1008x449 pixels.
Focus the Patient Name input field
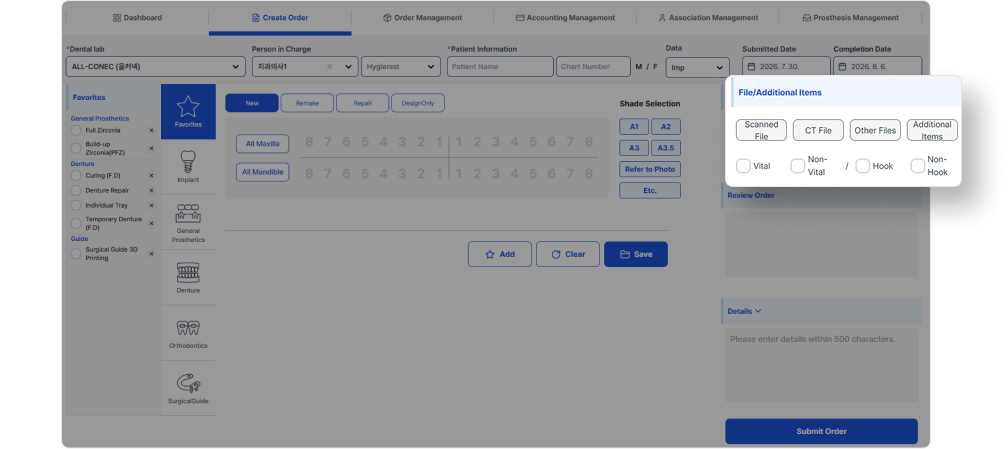pyautogui.click(x=500, y=67)
